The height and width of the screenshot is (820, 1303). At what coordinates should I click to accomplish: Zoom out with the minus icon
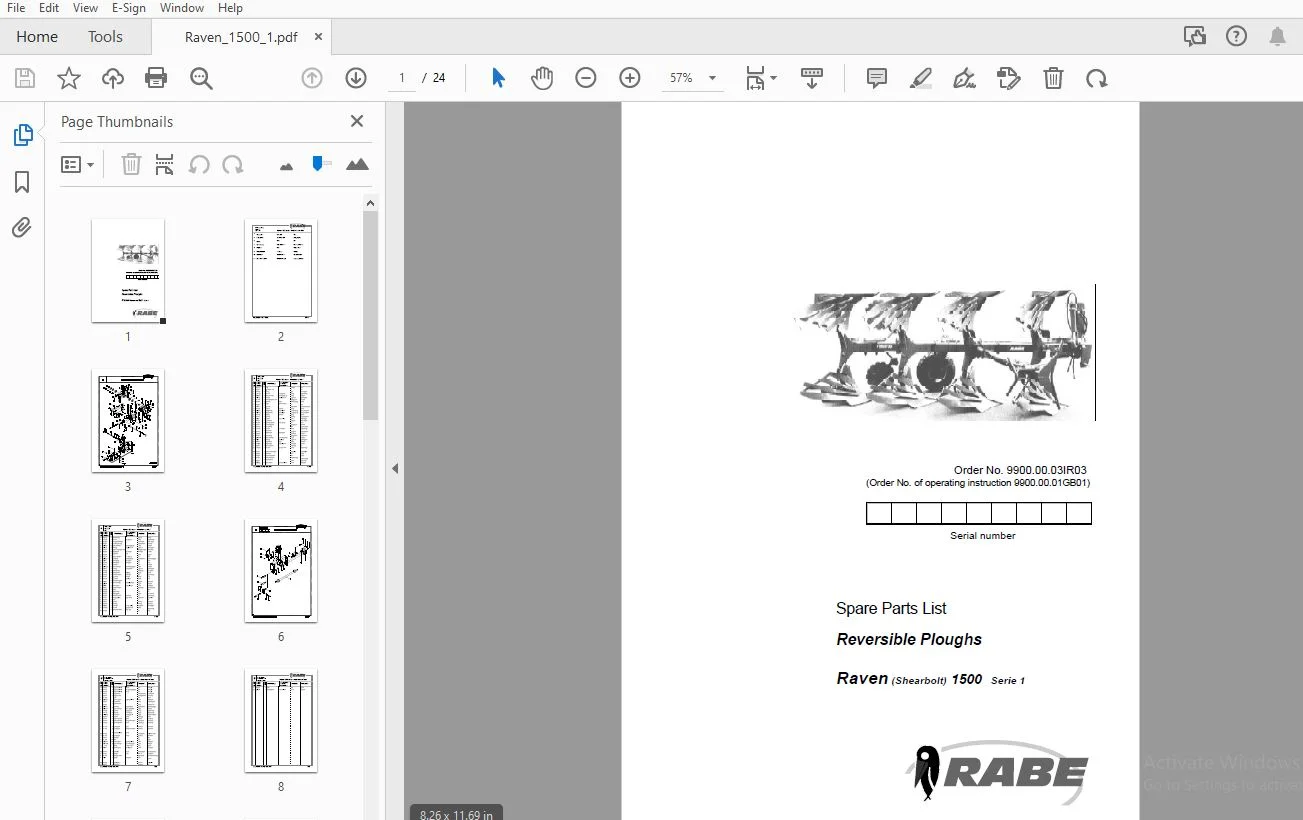[586, 78]
